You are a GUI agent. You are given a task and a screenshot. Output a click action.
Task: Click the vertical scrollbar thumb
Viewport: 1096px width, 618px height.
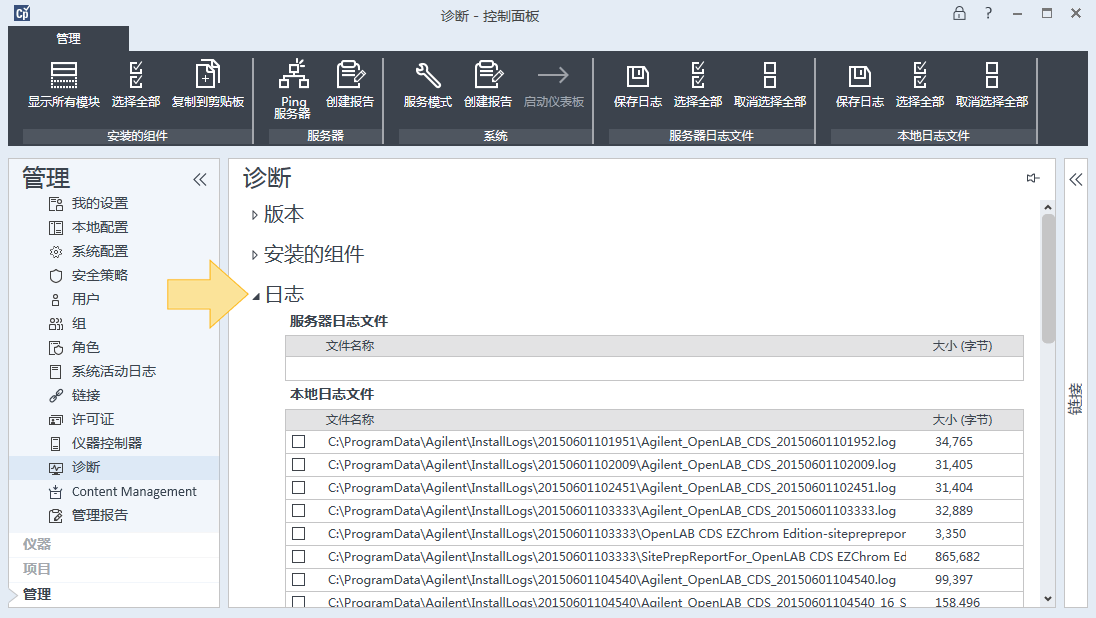click(x=1047, y=278)
